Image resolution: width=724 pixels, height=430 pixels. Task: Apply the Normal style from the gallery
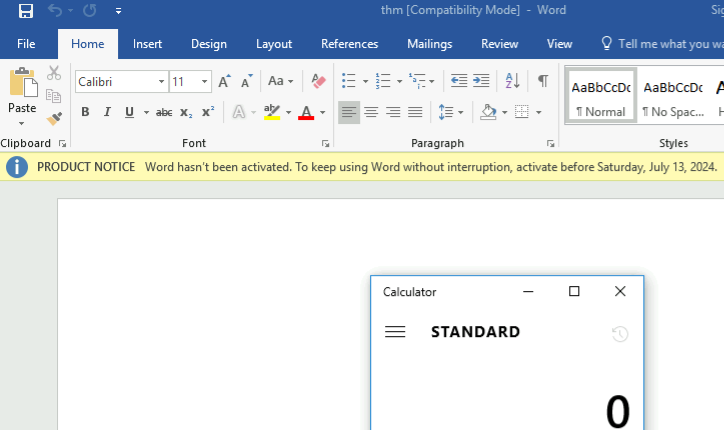pyautogui.click(x=601, y=96)
